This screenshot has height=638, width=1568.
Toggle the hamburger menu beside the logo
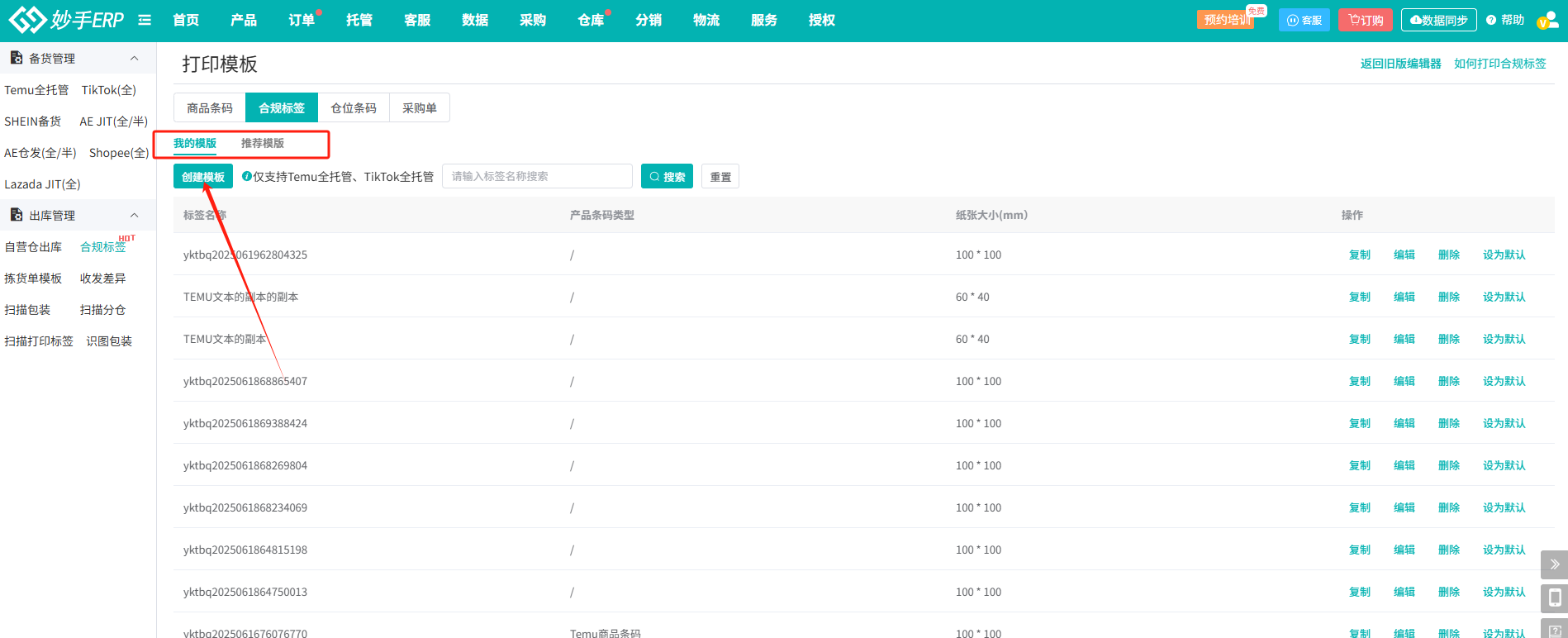click(145, 20)
